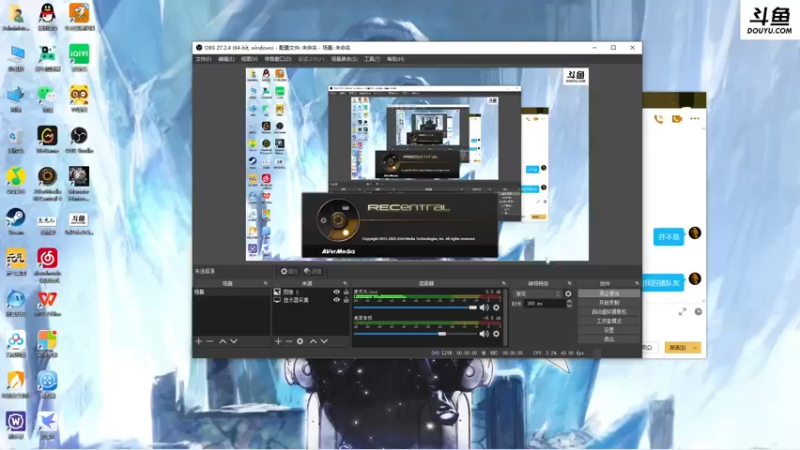Open 工具(T) menu in OBS
This screenshot has height=450, width=800.
click(372, 59)
